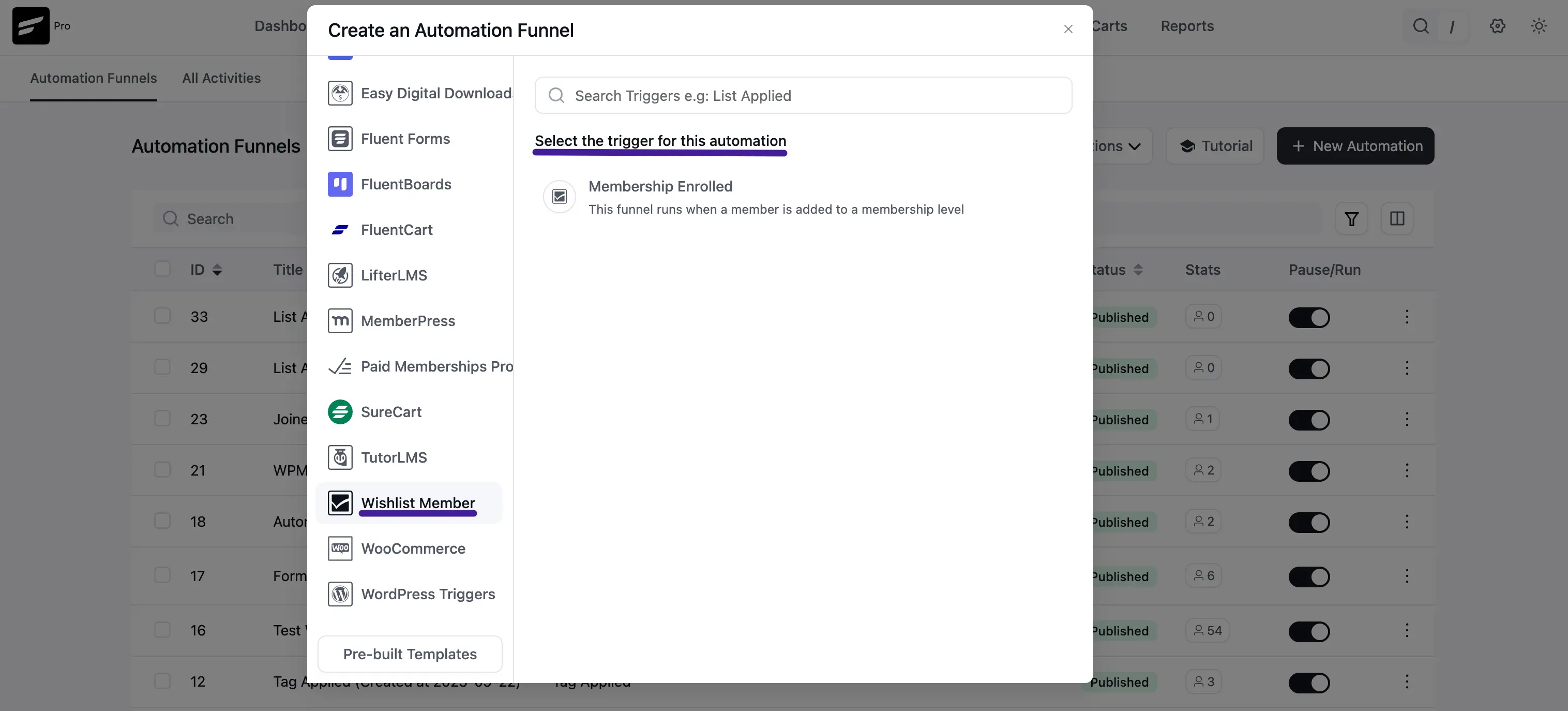Switch to the Automation Funnels tab

[94, 78]
